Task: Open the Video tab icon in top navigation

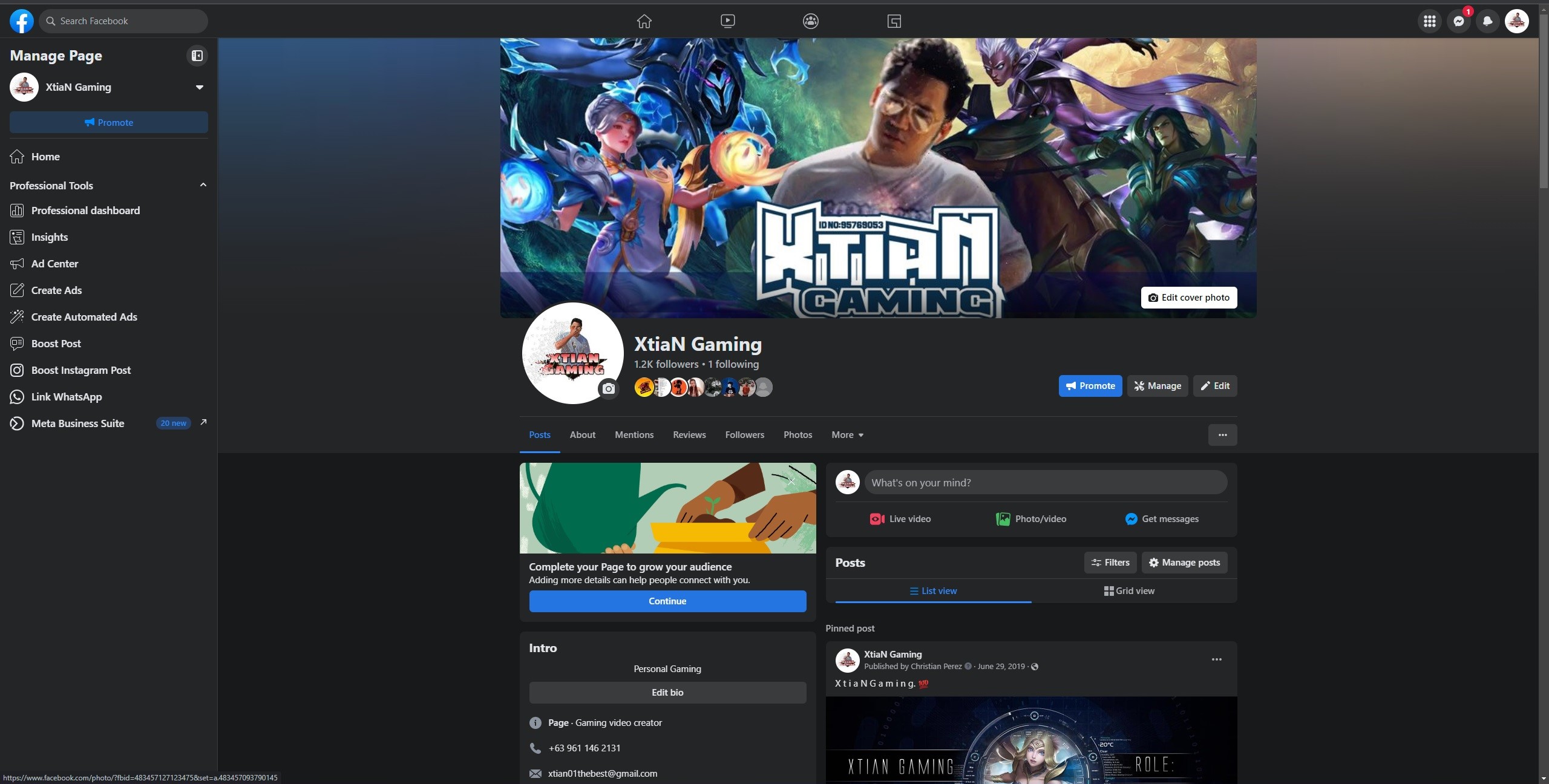Action: [x=727, y=21]
